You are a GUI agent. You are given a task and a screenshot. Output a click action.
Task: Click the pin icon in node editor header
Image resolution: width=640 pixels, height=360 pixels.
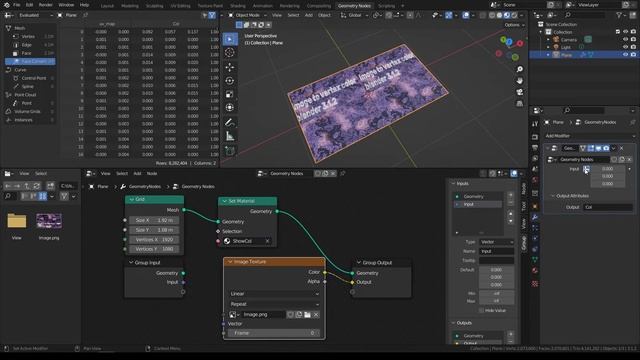[342, 173]
